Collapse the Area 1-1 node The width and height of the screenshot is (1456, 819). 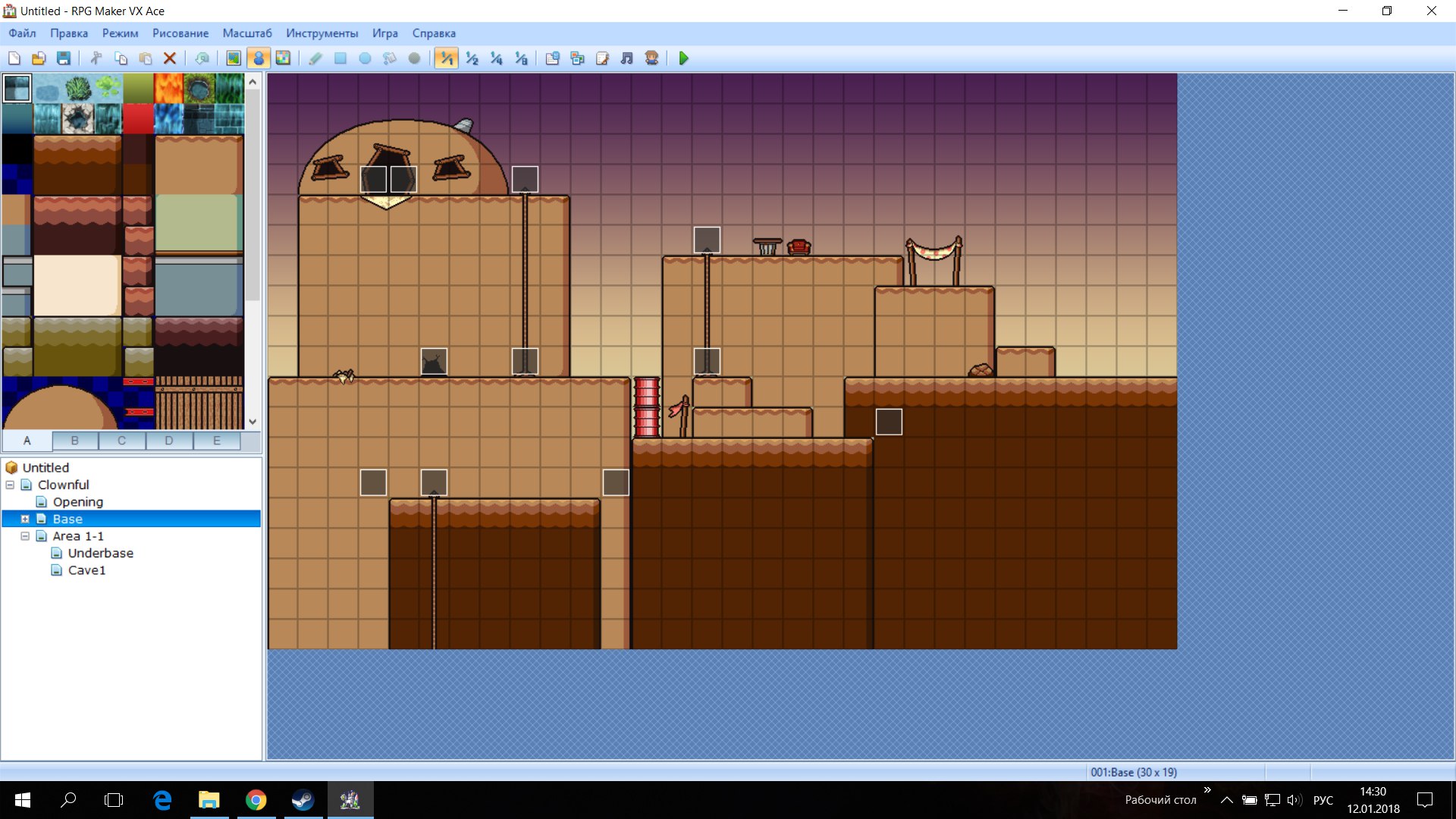coord(25,536)
